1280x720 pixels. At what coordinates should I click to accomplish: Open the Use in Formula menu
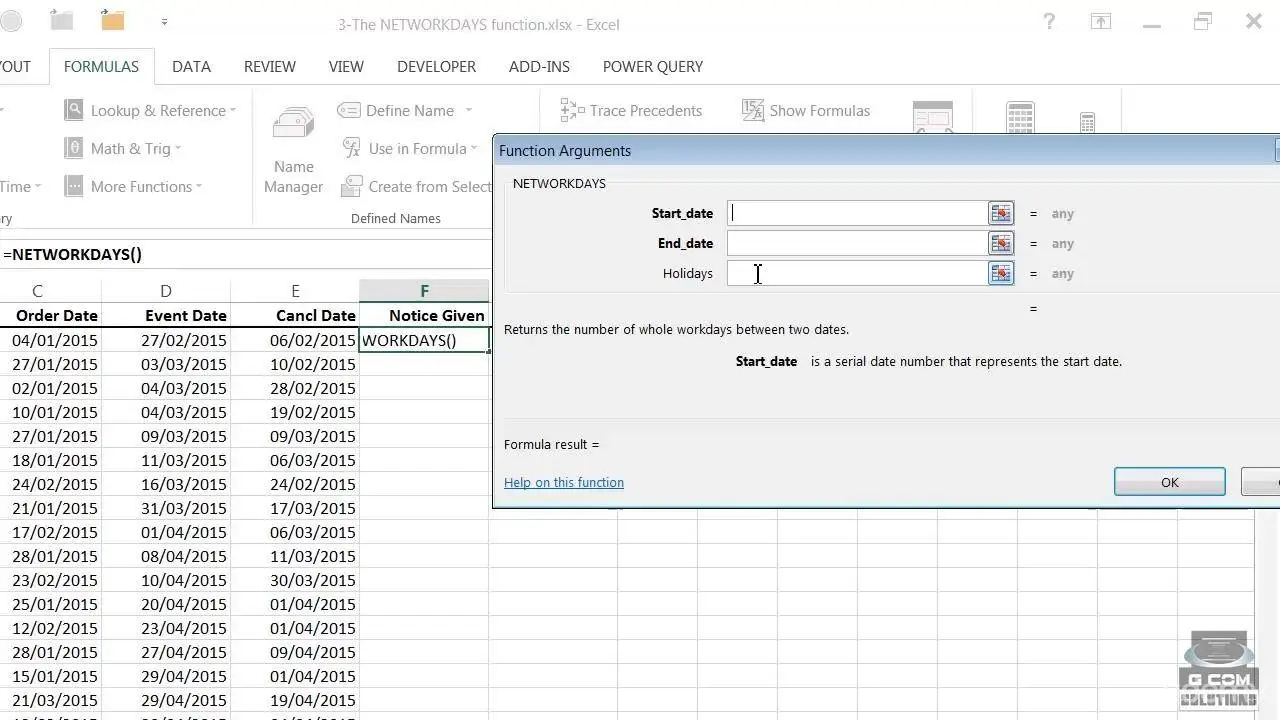[409, 149]
